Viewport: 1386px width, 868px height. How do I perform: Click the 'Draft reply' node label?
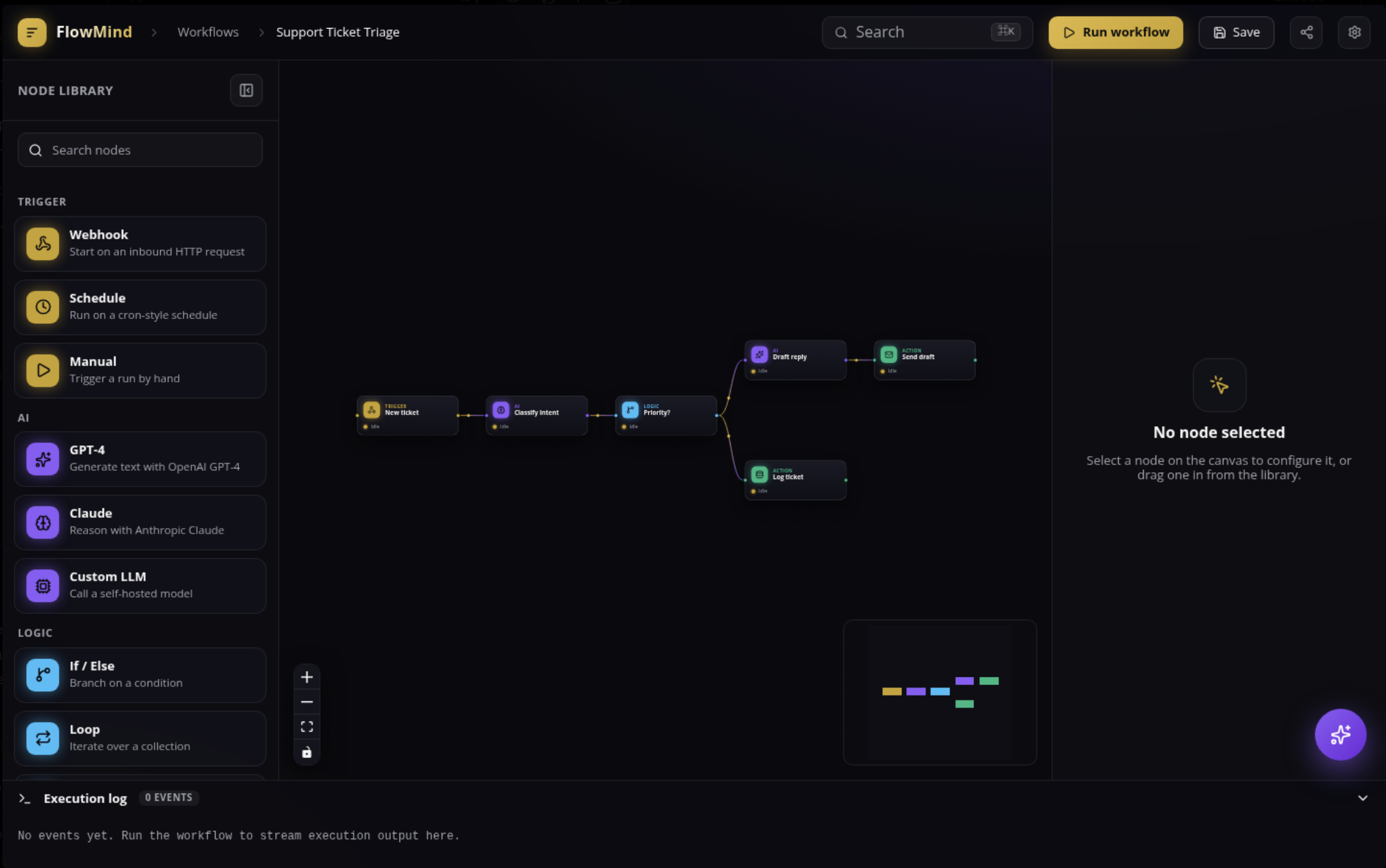point(789,357)
